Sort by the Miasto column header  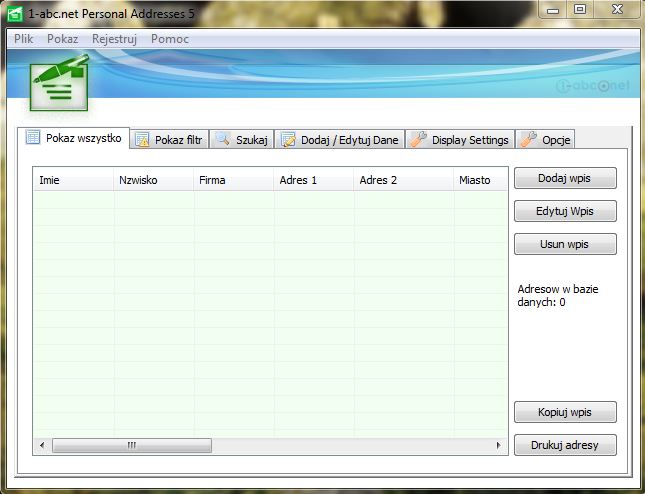pyautogui.click(x=480, y=180)
